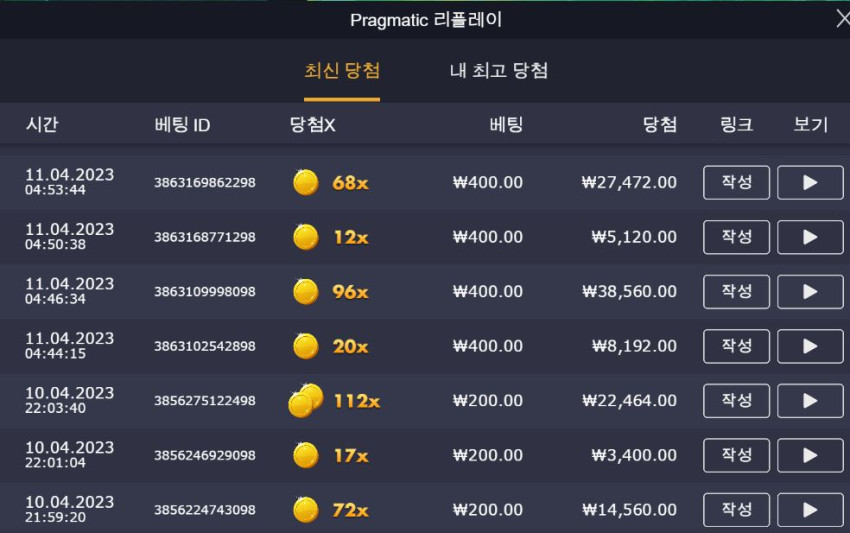The image size is (850, 533).
Task: Create link for bet 3863102542898
Action: (736, 346)
